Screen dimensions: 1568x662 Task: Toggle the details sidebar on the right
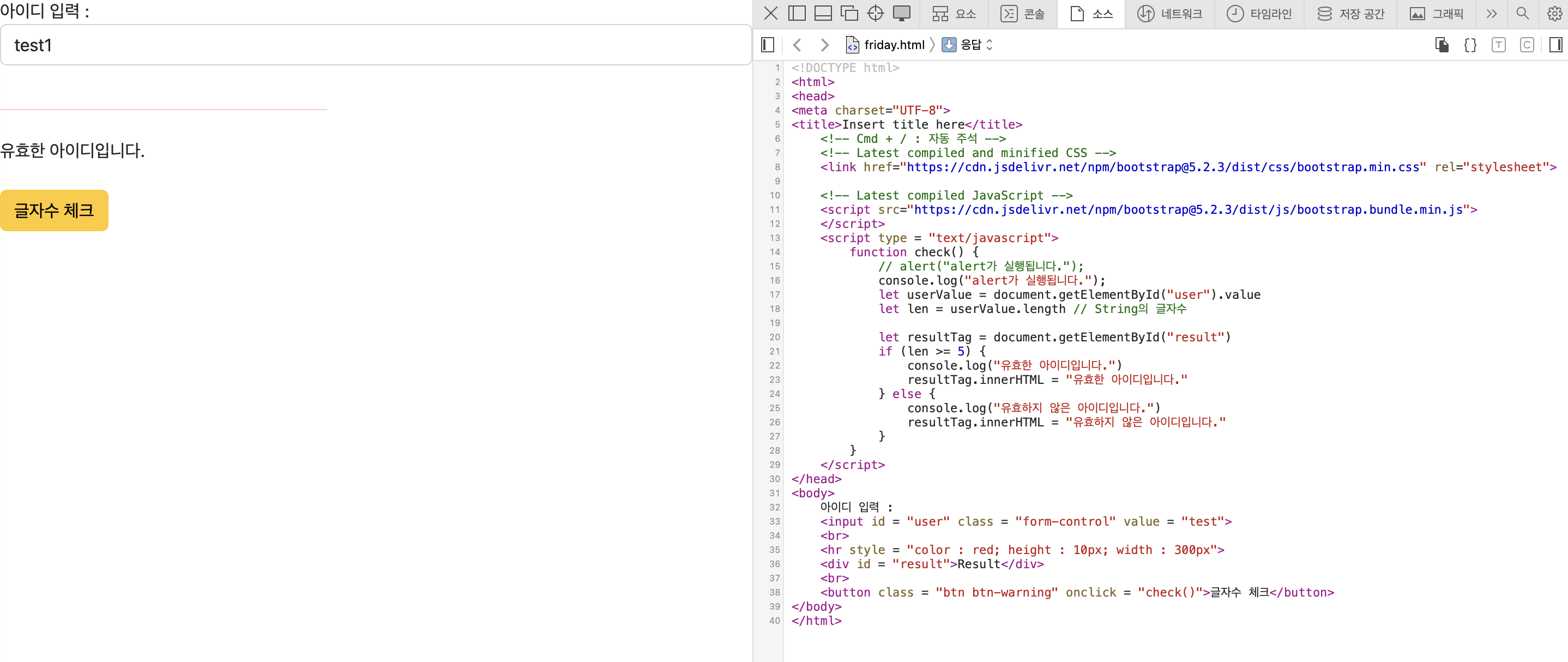(1556, 45)
